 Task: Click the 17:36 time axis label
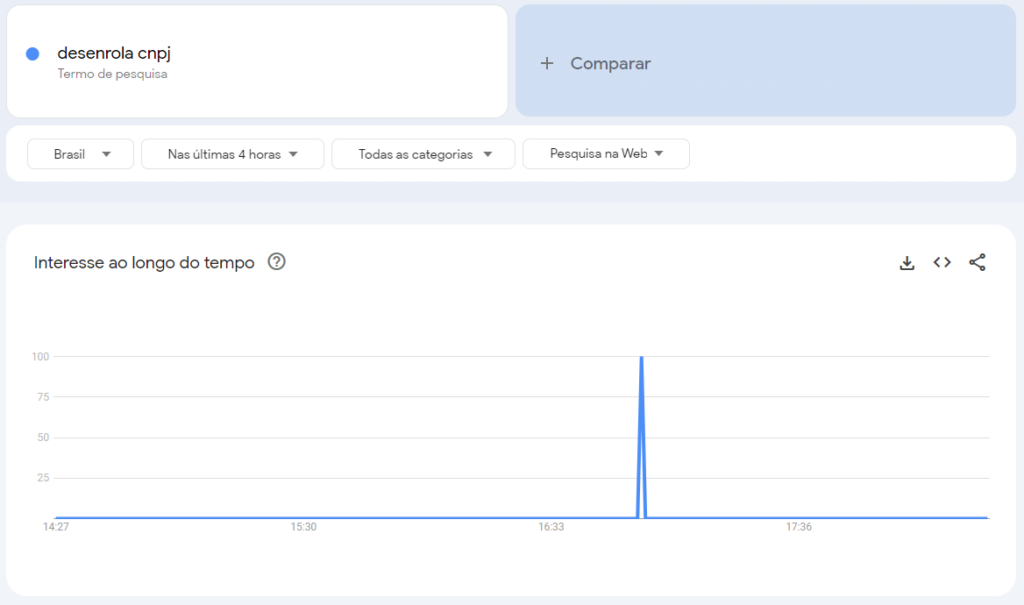[799, 527]
